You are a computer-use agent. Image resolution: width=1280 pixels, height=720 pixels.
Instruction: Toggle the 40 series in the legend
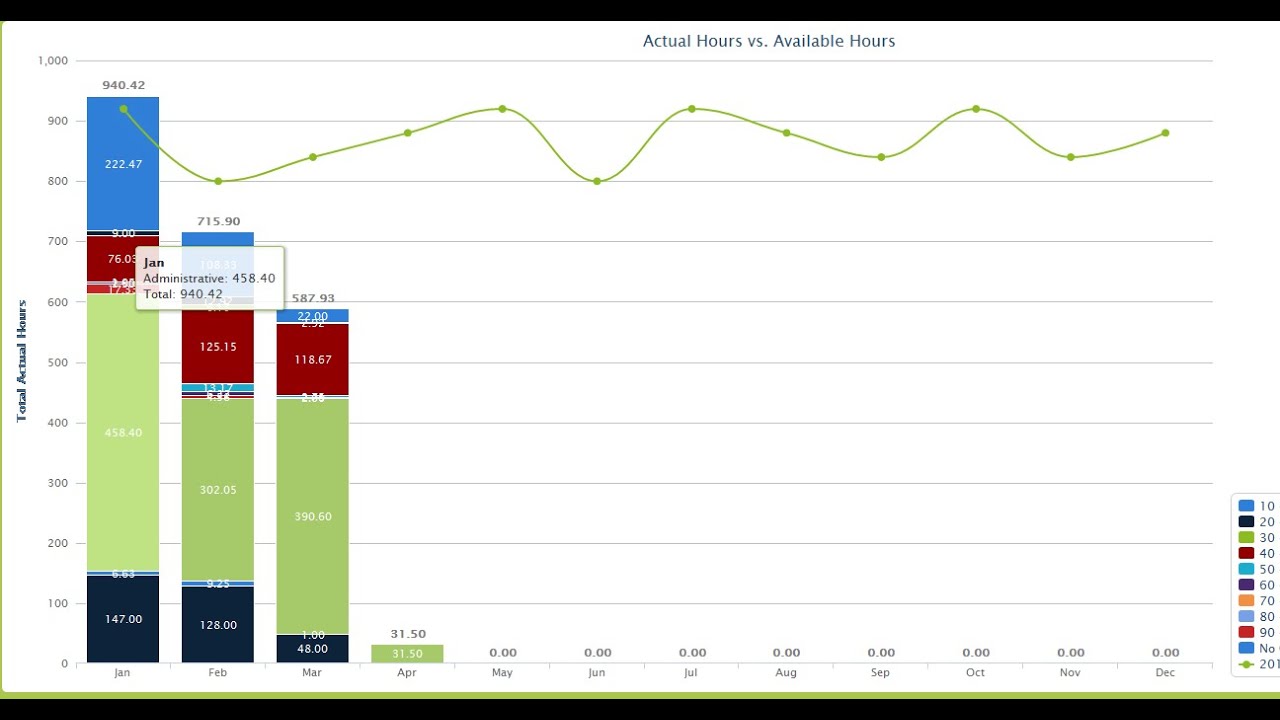click(1258, 553)
